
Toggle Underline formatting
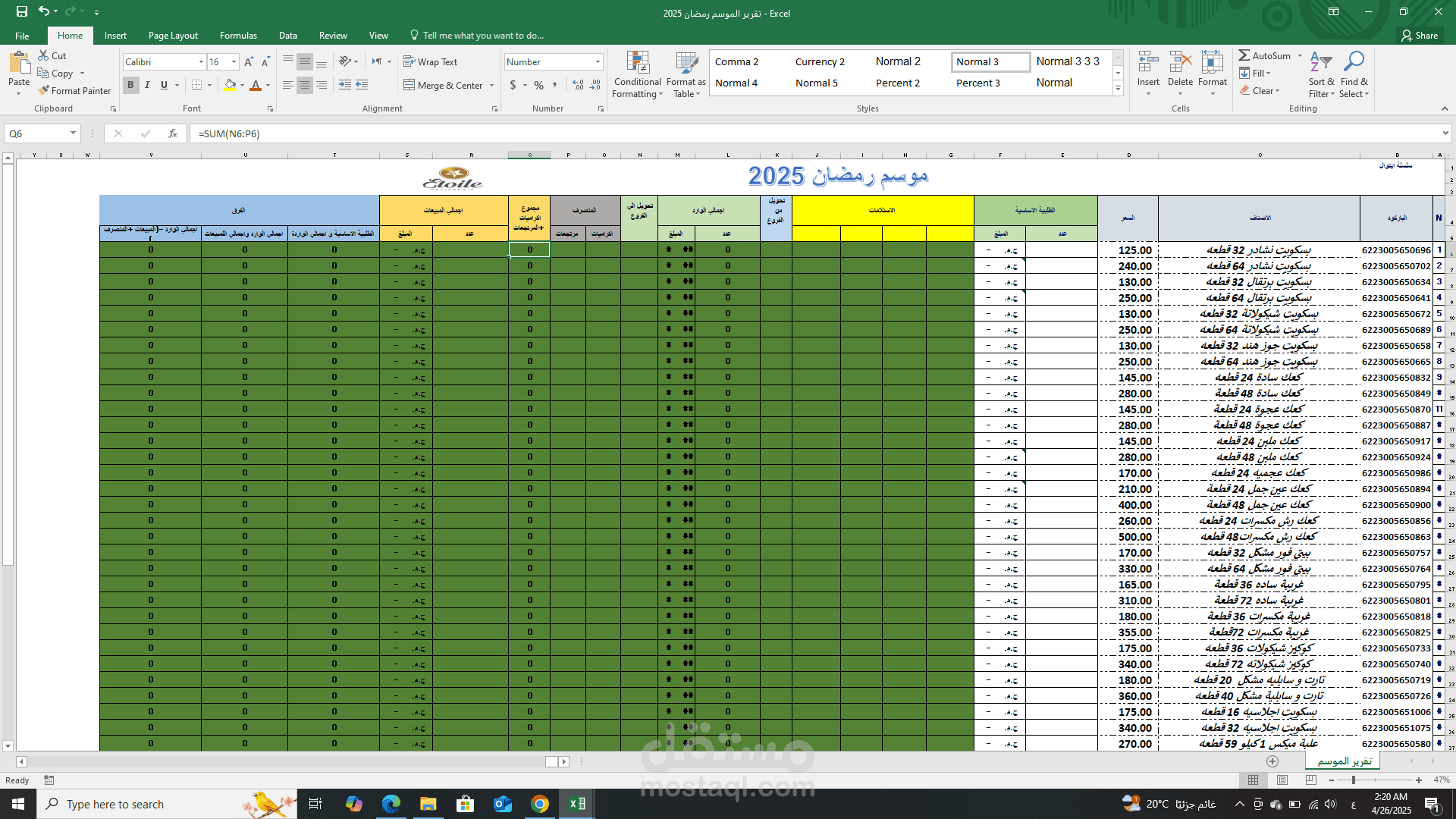(x=164, y=85)
